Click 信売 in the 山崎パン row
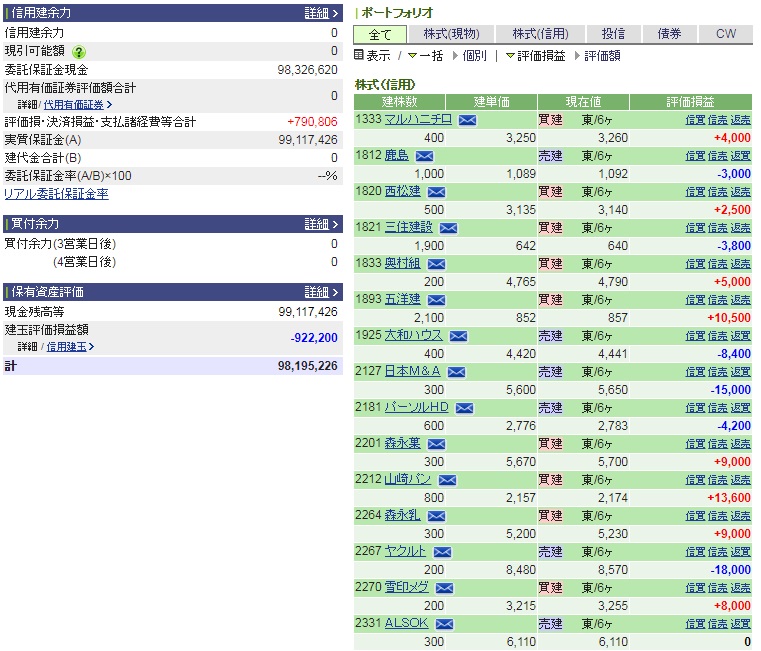 pos(717,480)
